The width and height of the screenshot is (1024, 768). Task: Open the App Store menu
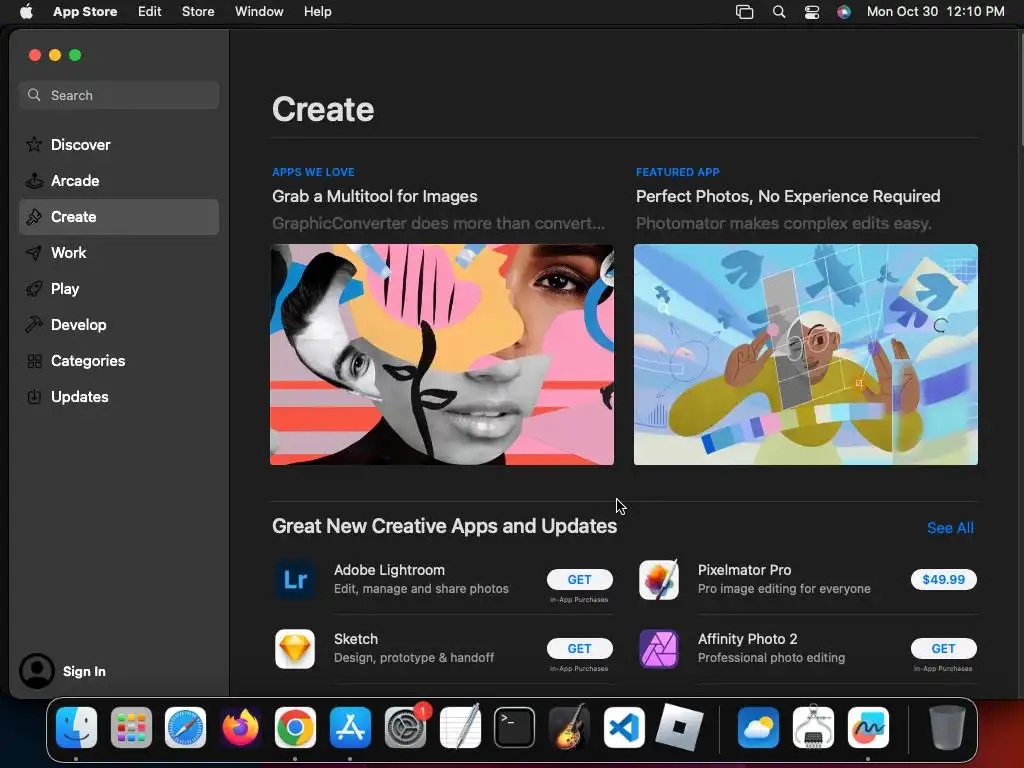(x=85, y=11)
